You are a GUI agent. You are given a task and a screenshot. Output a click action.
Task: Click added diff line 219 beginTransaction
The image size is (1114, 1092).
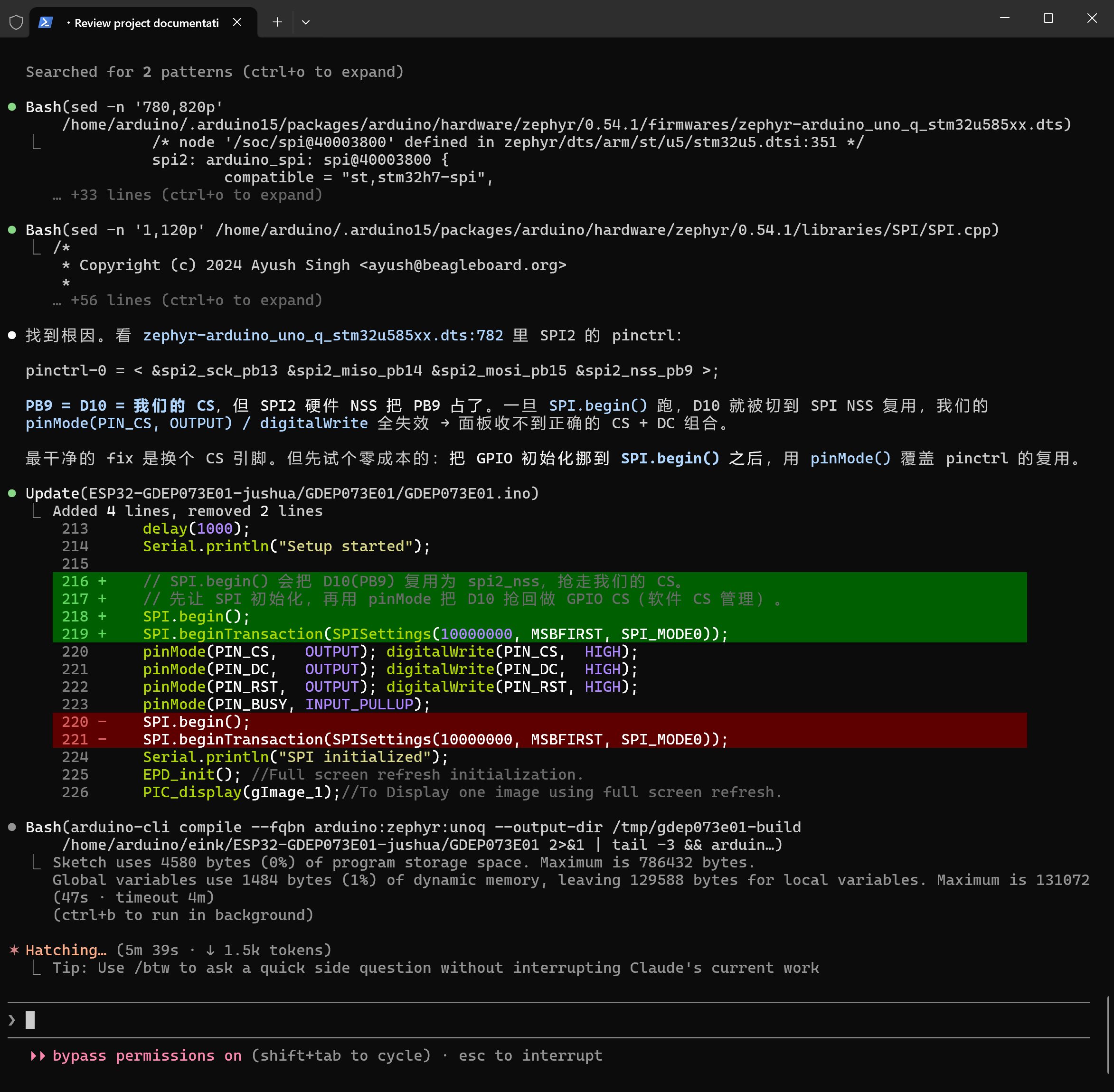(539, 634)
